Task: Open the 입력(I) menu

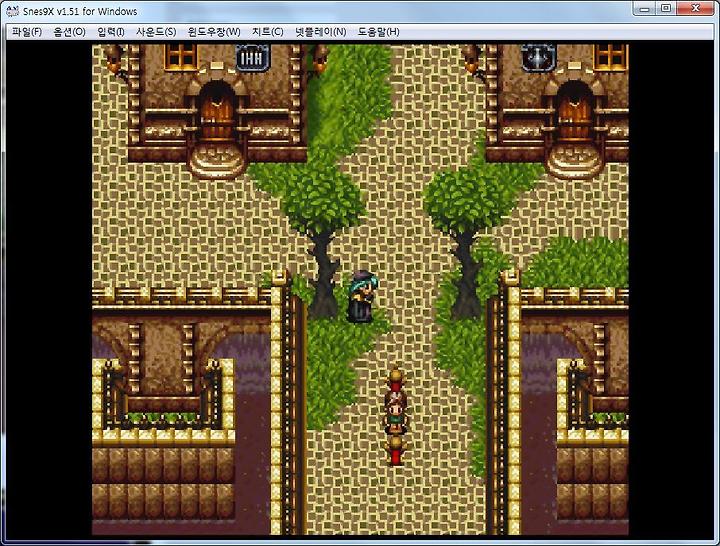Action: coord(111,32)
